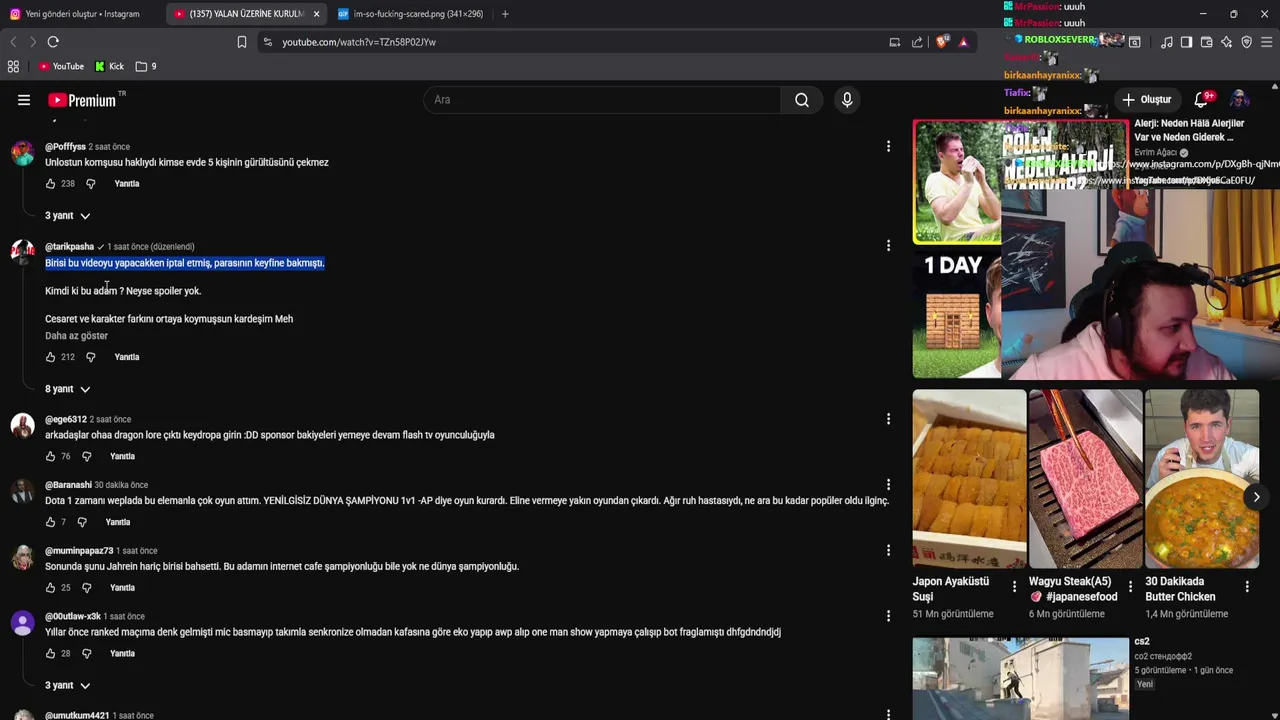Click @Baranashi profile avatar
The width and height of the screenshot is (1280, 720).
22,491
